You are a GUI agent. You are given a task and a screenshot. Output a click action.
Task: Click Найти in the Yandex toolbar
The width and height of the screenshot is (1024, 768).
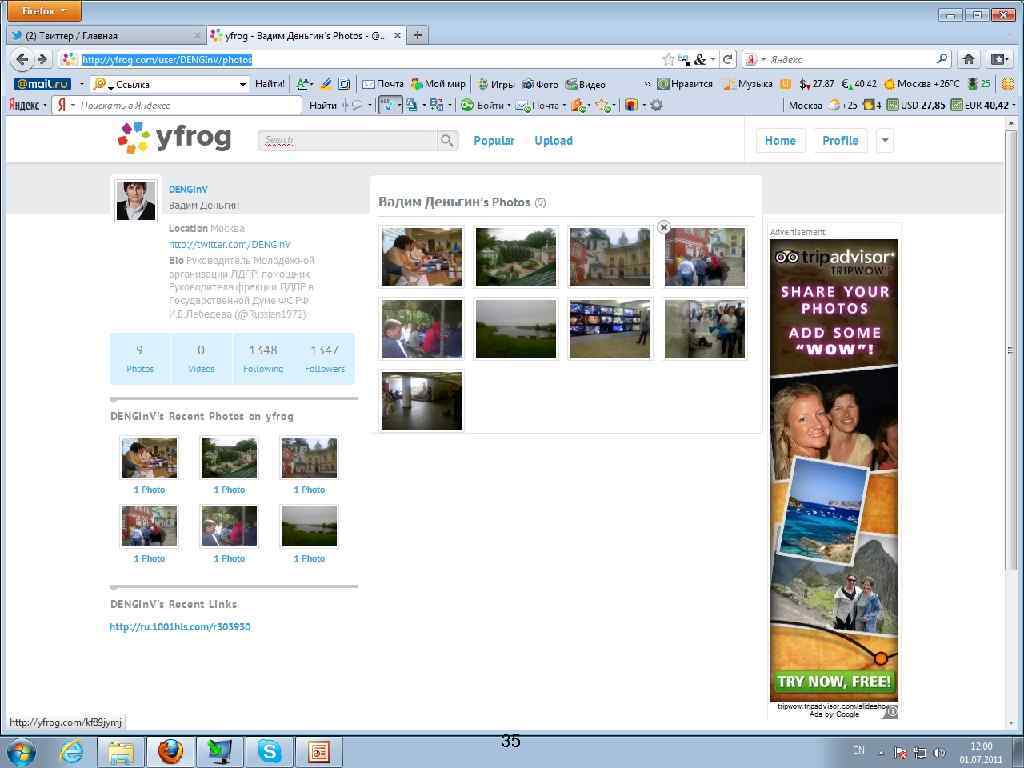[323, 105]
